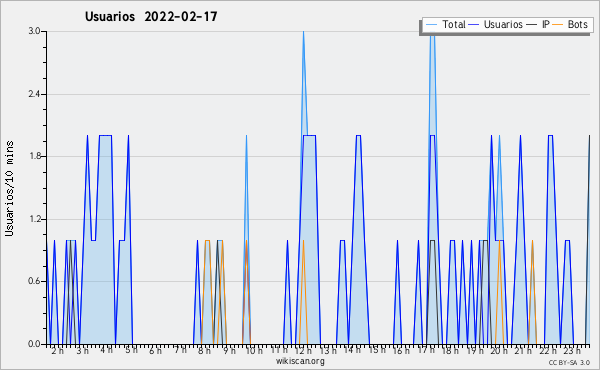Click the '23 h' x-axis label
Screen dimensions: 600x370
click(x=572, y=351)
